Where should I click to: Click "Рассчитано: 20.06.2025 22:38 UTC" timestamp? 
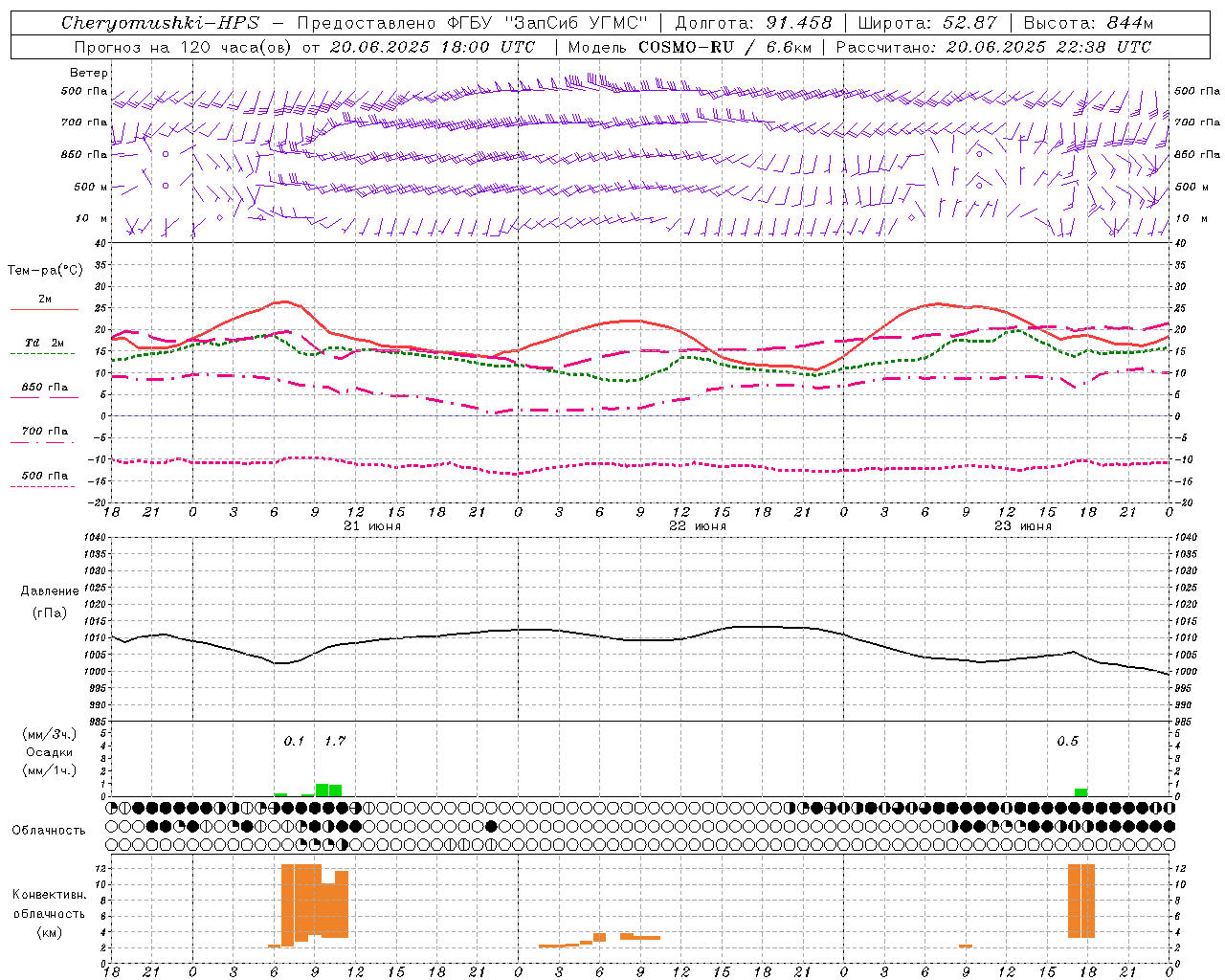(x=993, y=47)
